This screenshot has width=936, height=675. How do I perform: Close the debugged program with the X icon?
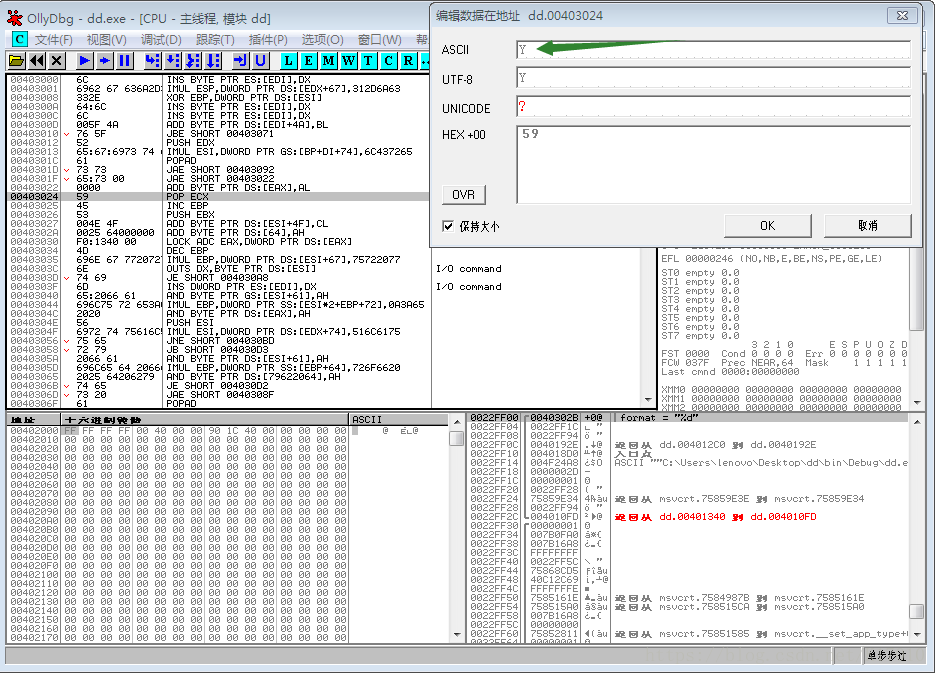(x=57, y=60)
